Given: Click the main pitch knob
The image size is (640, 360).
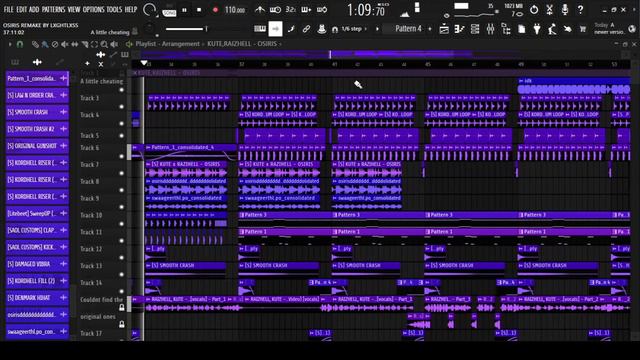Looking at the screenshot, I should [x=149, y=29].
